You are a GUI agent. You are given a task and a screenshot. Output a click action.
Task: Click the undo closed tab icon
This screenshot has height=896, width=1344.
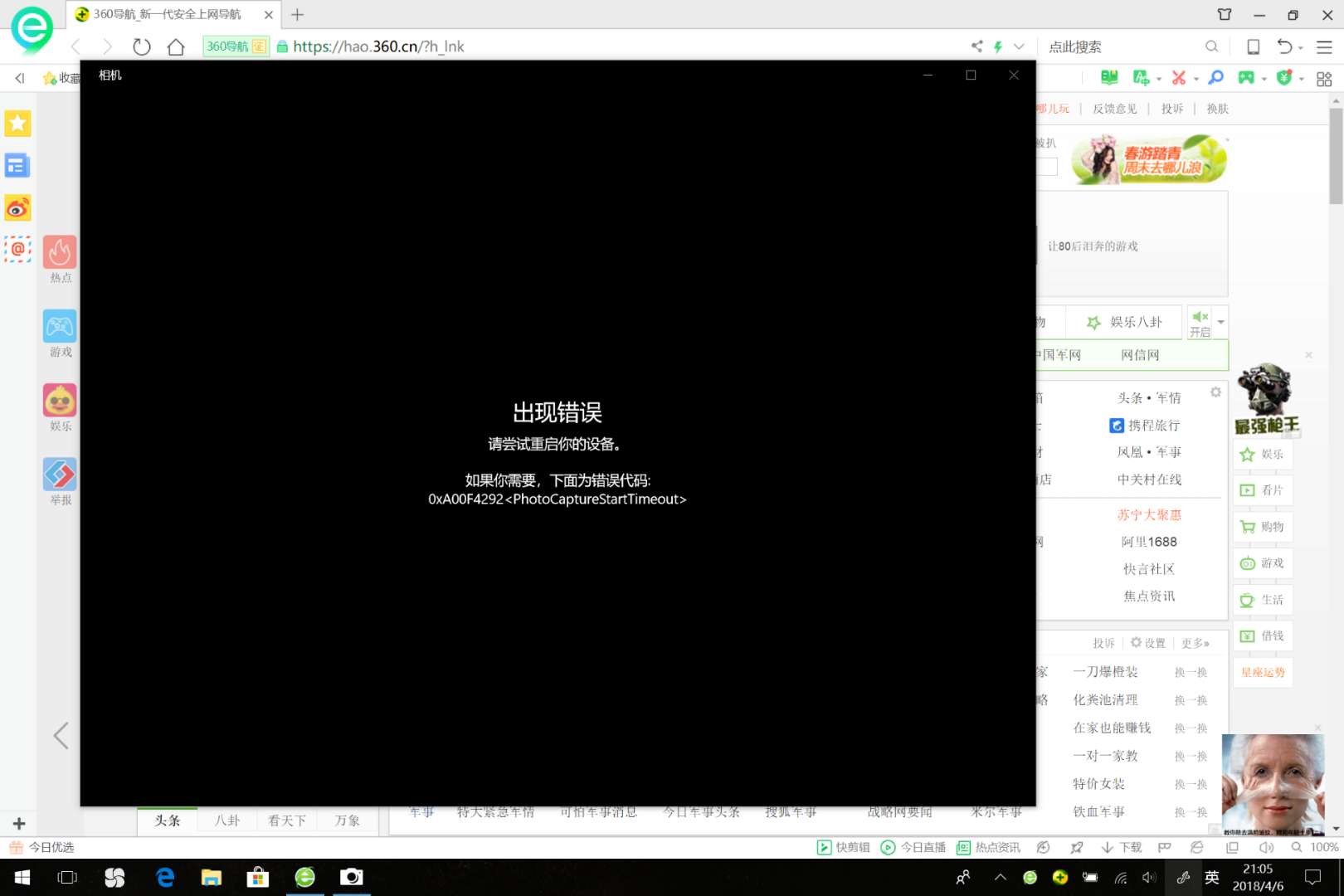(1284, 46)
